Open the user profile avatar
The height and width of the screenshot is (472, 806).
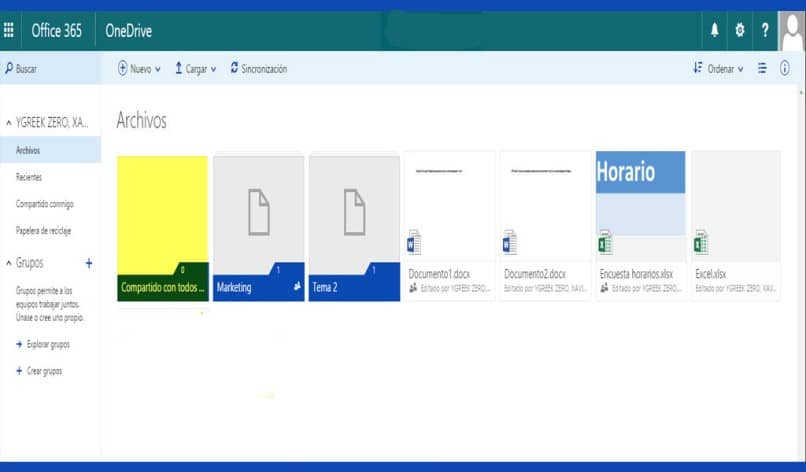(792, 31)
